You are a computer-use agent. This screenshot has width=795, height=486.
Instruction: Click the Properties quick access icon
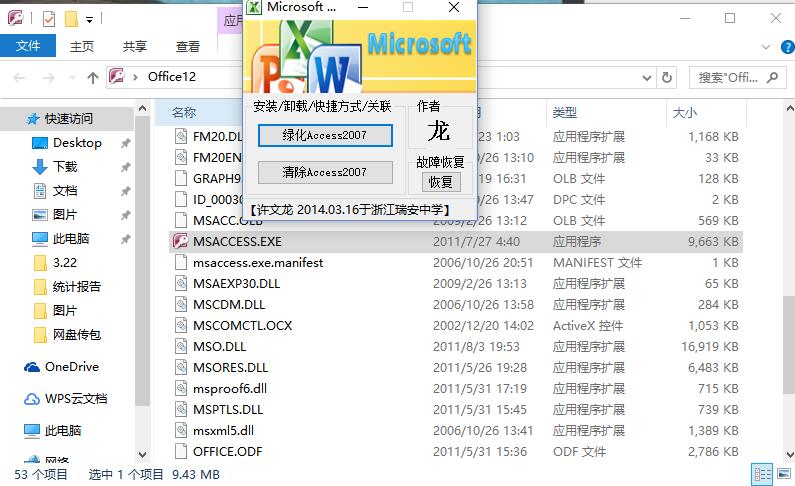[x=49, y=19]
